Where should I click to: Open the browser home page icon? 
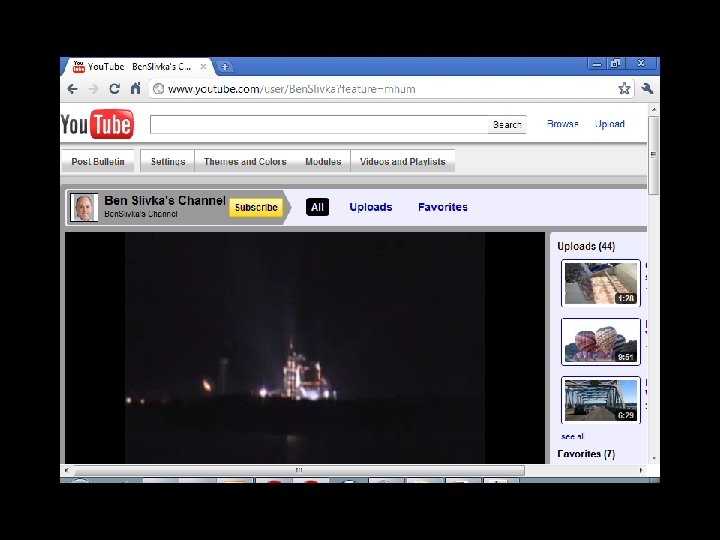pyautogui.click(x=135, y=88)
